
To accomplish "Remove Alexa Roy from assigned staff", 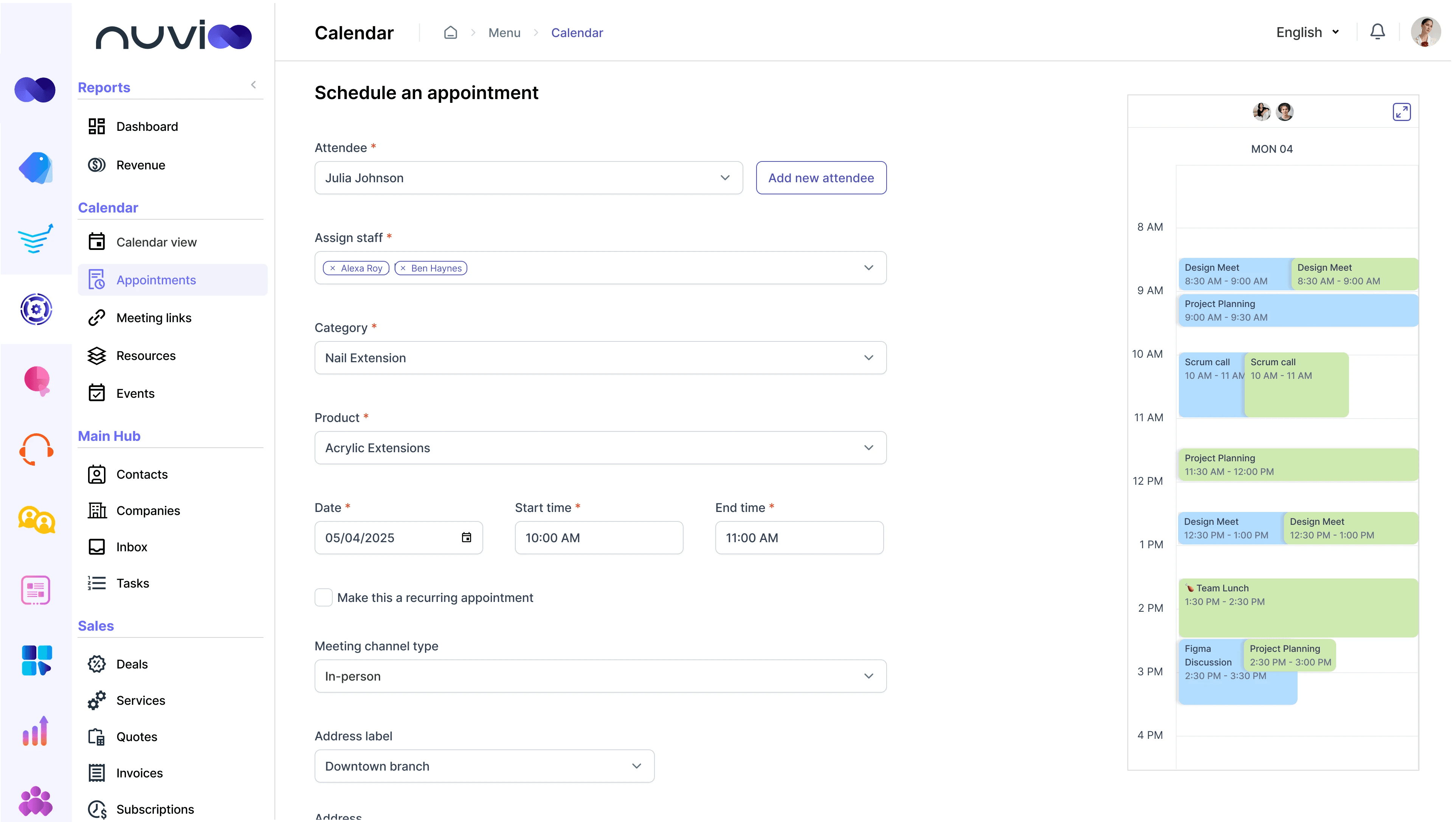I will pos(333,268).
